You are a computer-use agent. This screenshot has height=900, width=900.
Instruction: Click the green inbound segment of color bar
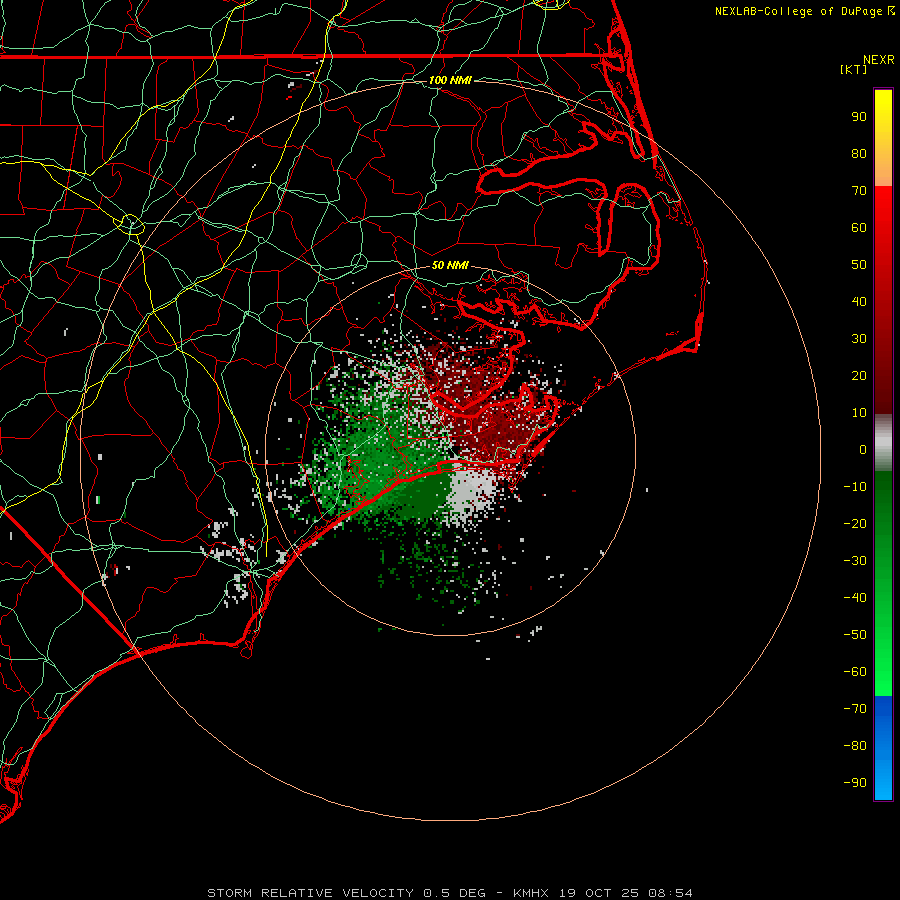click(883, 584)
